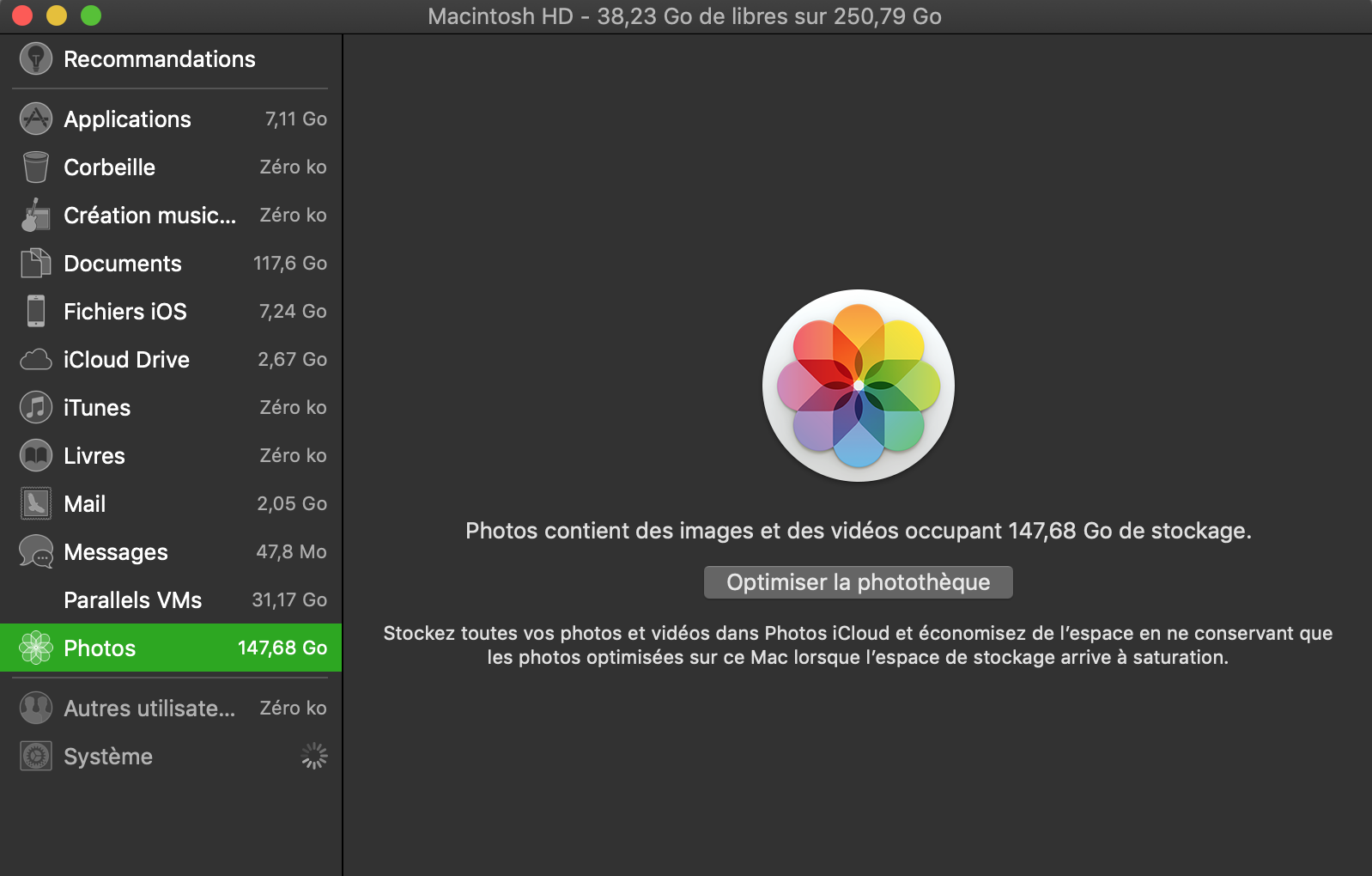Click the 47,8 Mo Messages size

coord(291,551)
